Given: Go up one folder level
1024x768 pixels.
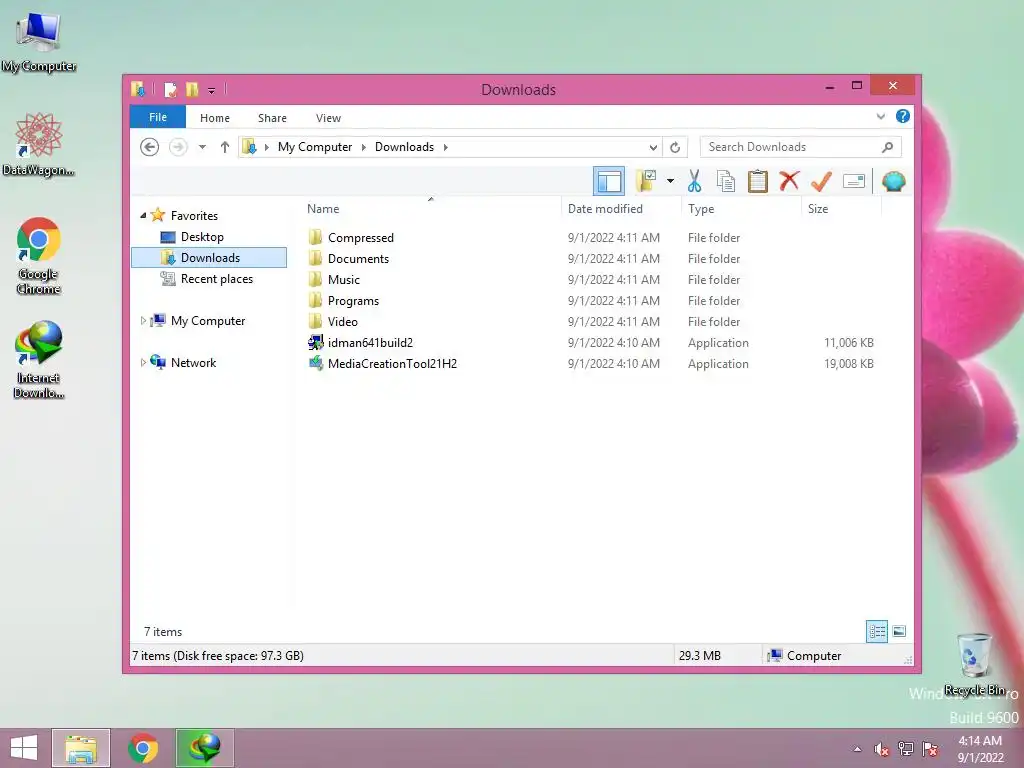Looking at the screenshot, I should 225,147.
